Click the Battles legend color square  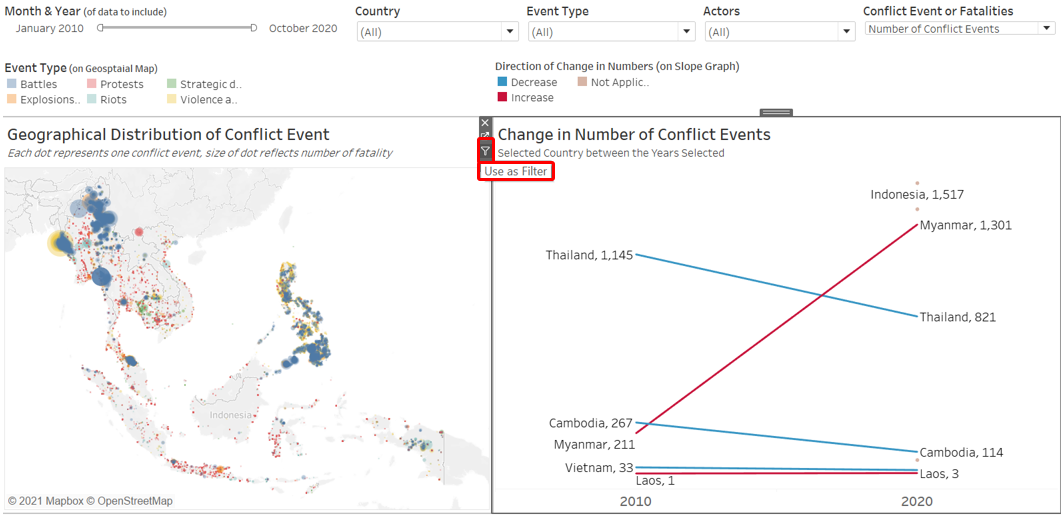click(11, 85)
